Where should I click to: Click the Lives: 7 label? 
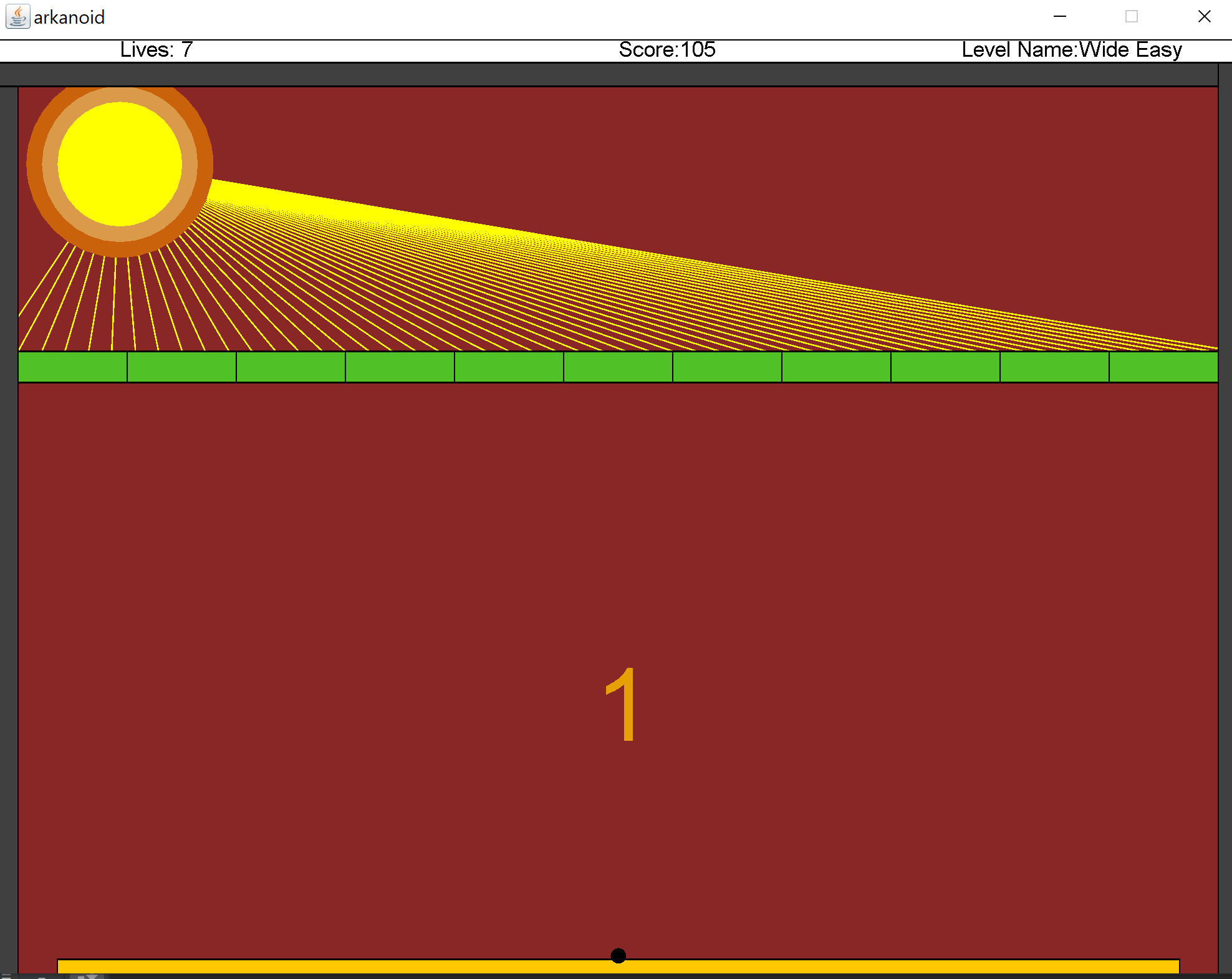point(156,50)
